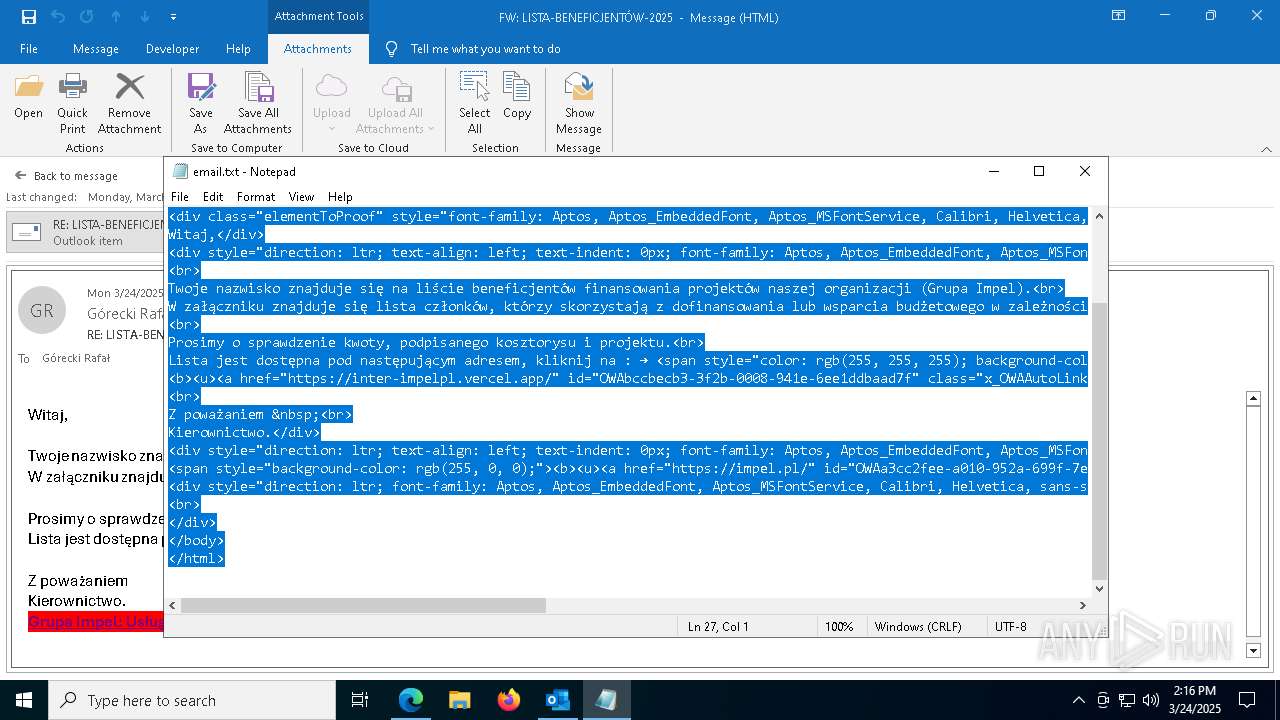Image resolution: width=1280 pixels, height=720 pixels.
Task: Undo last action in Outlook toolbar
Action: pyautogui.click(x=57, y=16)
